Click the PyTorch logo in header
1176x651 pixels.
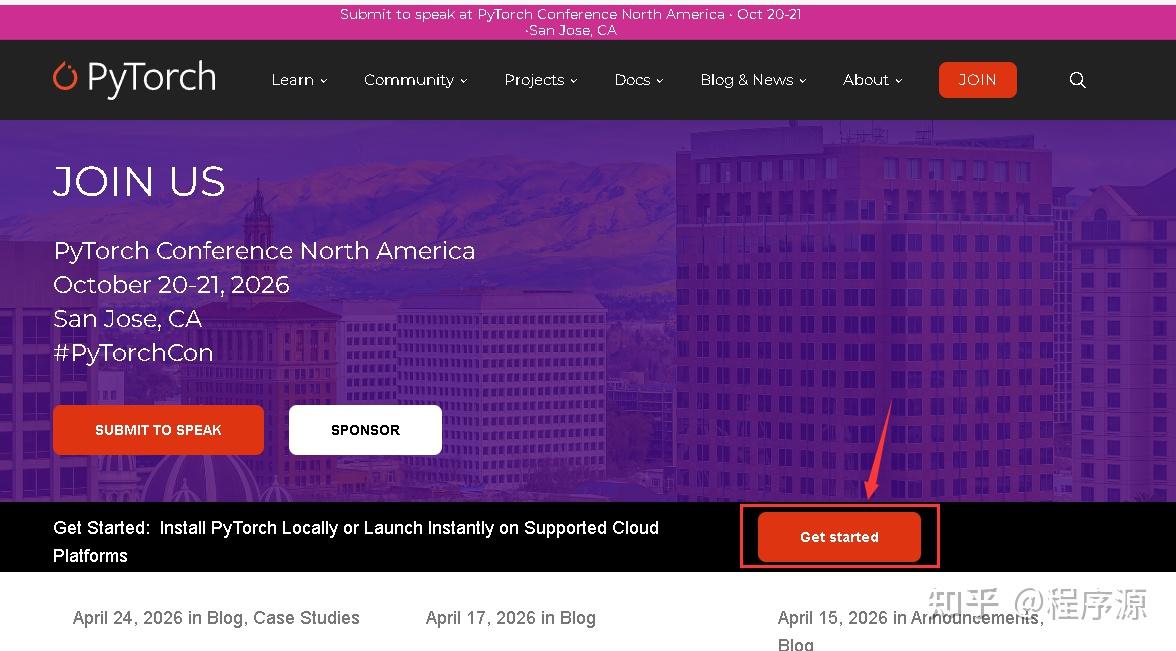tap(135, 78)
